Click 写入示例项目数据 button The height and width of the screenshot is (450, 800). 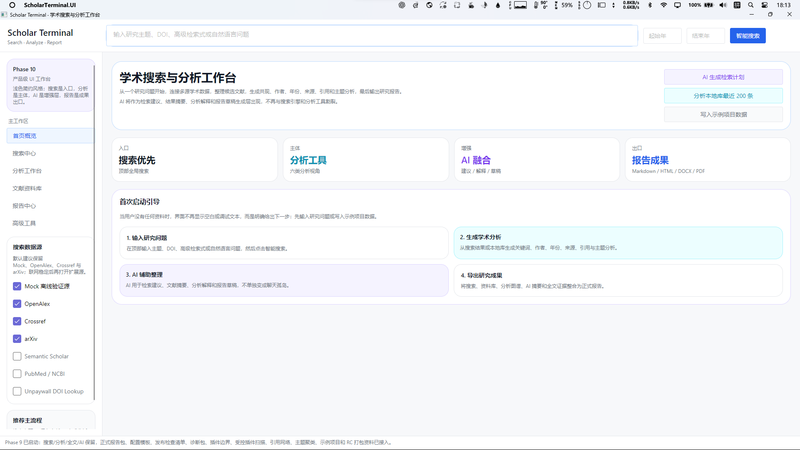(x=723, y=114)
